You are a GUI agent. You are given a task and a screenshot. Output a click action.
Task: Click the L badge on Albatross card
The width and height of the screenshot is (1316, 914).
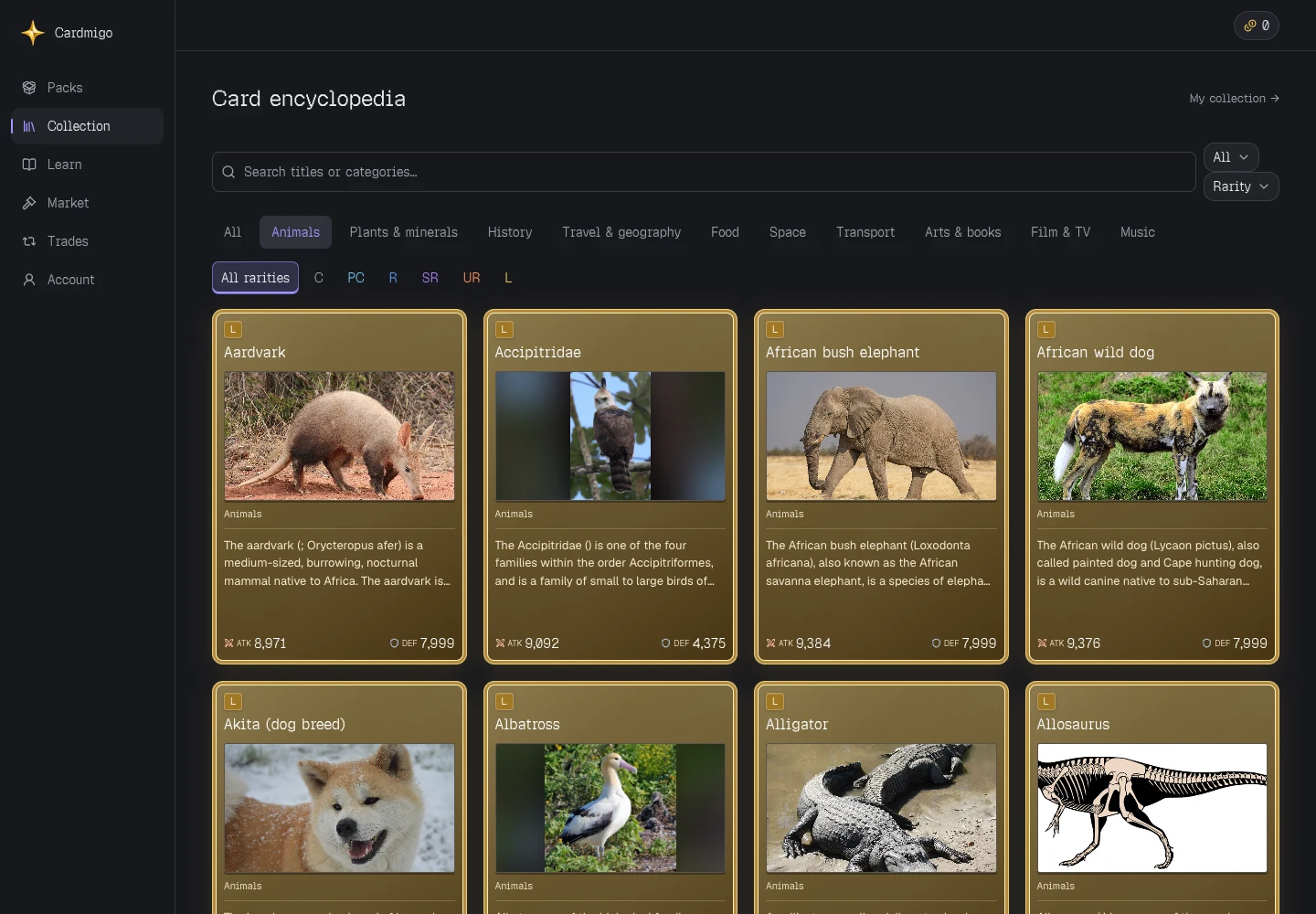click(504, 701)
